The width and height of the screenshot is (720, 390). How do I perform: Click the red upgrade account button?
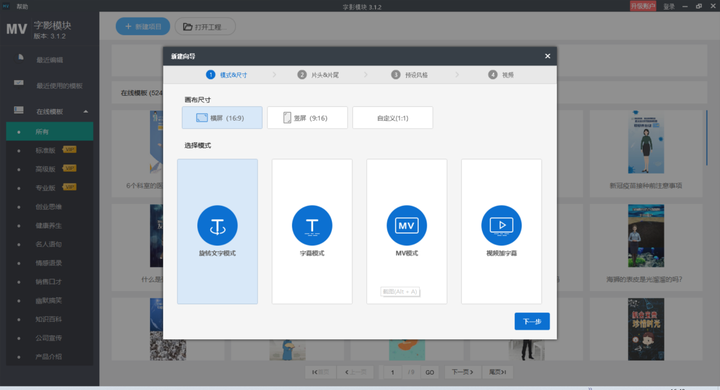coord(642,6)
